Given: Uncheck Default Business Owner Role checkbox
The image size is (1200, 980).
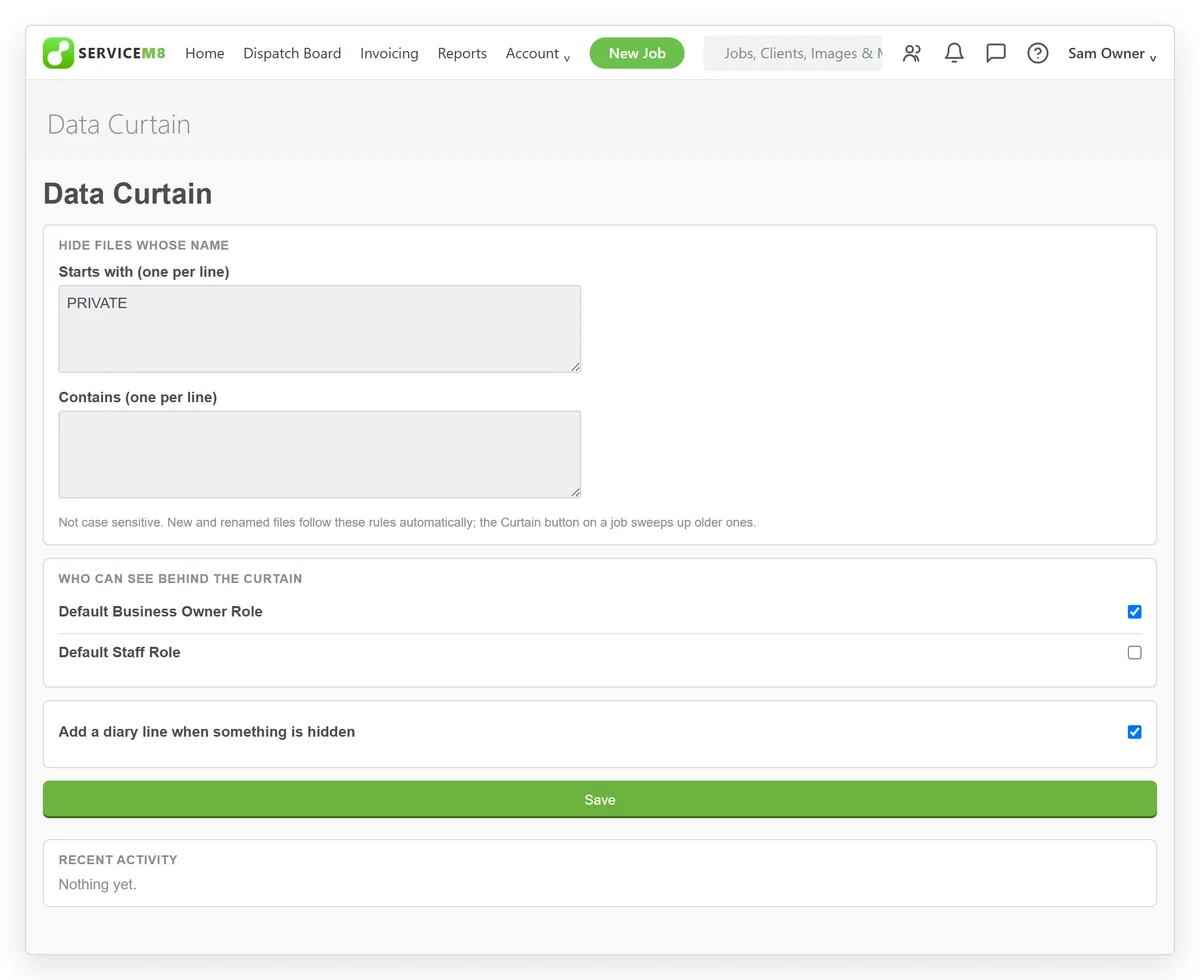Looking at the screenshot, I should click(x=1134, y=612).
